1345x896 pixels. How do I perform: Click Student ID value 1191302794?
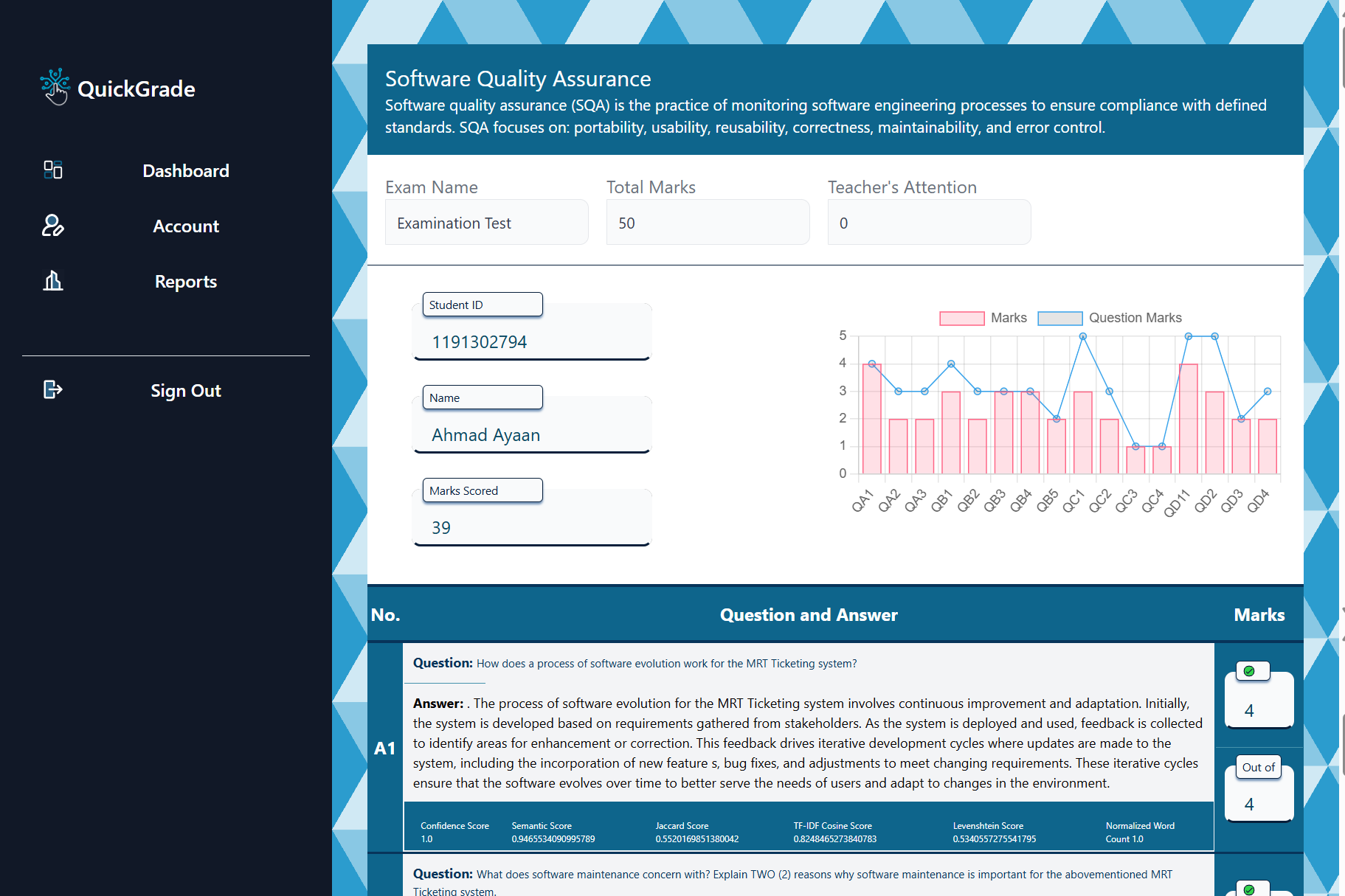point(480,342)
